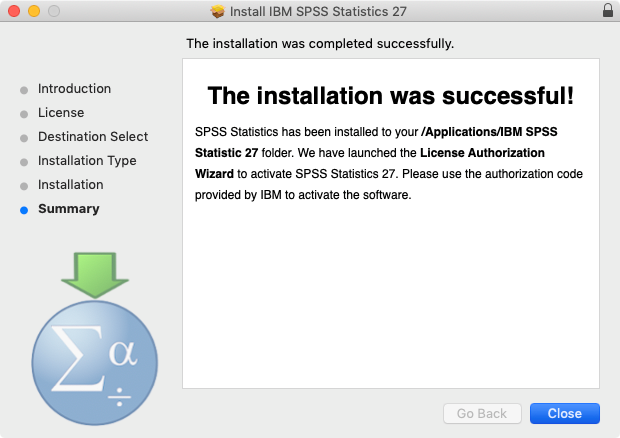Select the Summary step label

[69, 209]
